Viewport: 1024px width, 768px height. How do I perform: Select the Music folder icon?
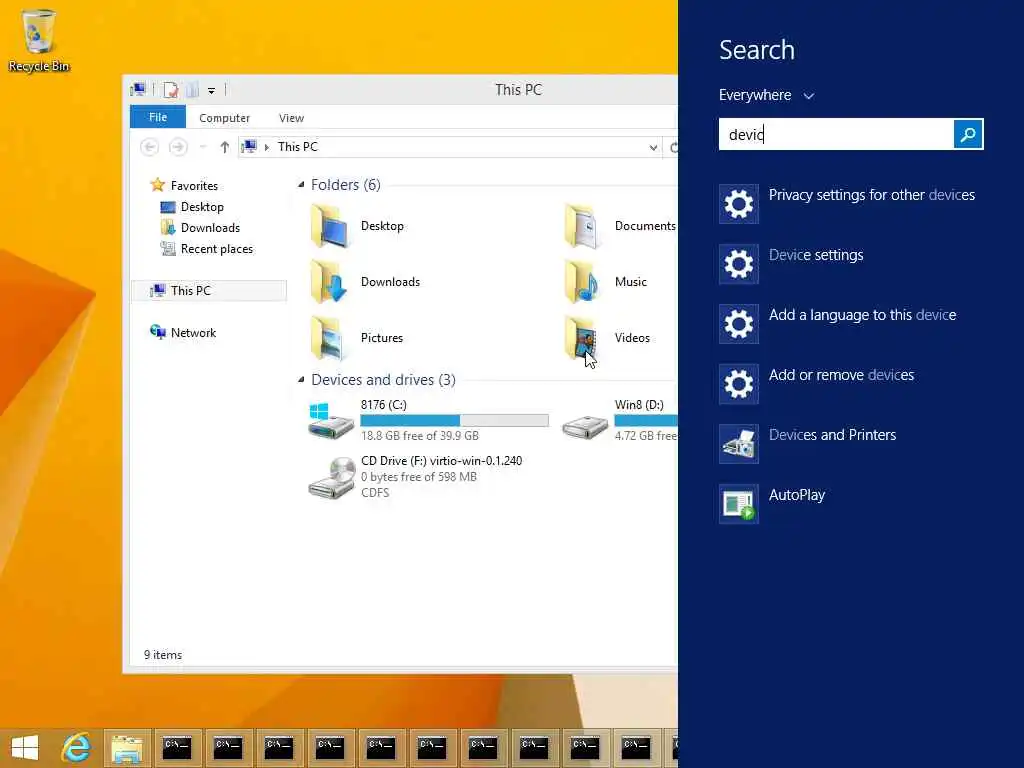pyautogui.click(x=583, y=282)
